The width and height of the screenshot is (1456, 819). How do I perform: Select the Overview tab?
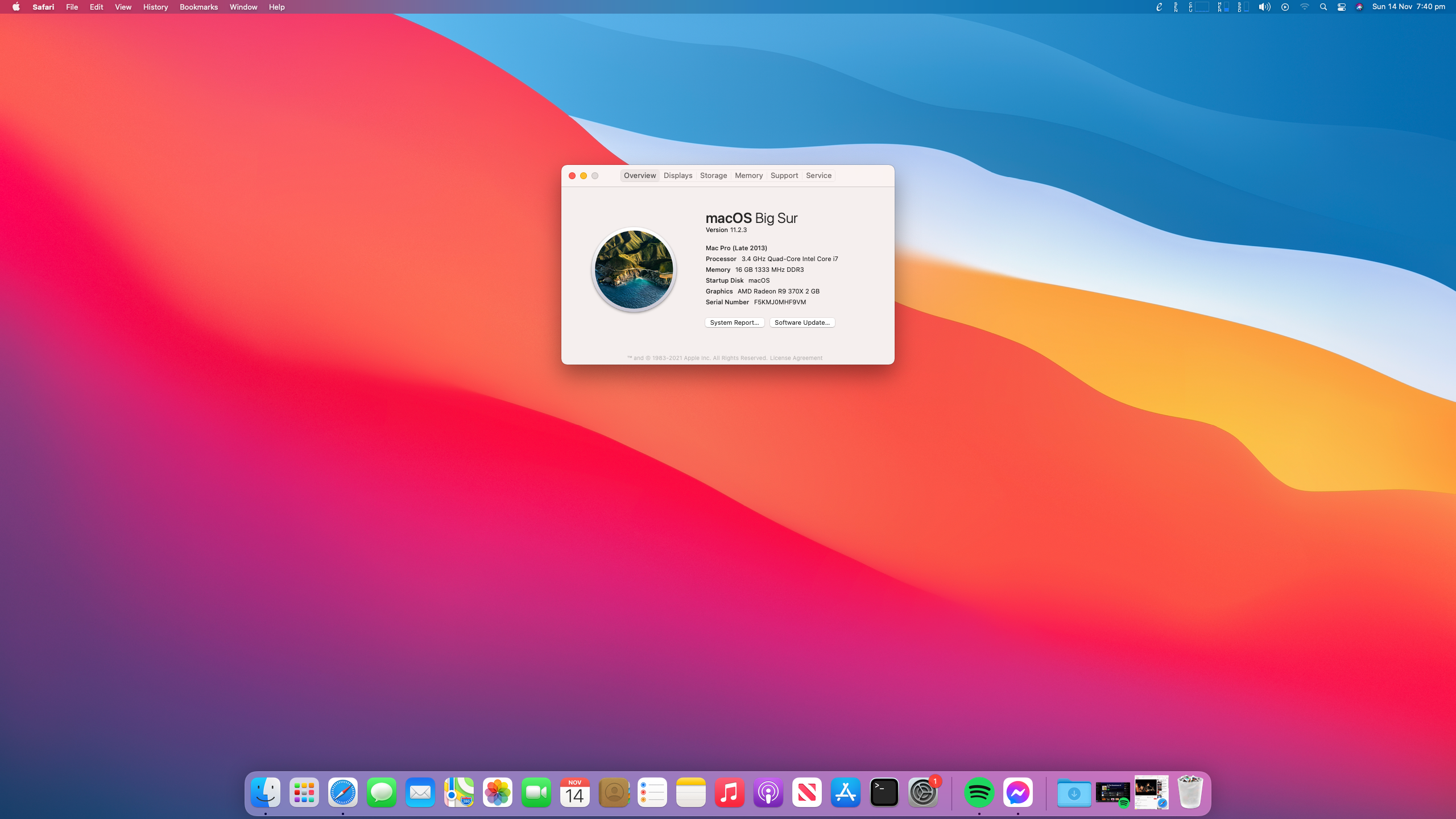pyautogui.click(x=640, y=175)
